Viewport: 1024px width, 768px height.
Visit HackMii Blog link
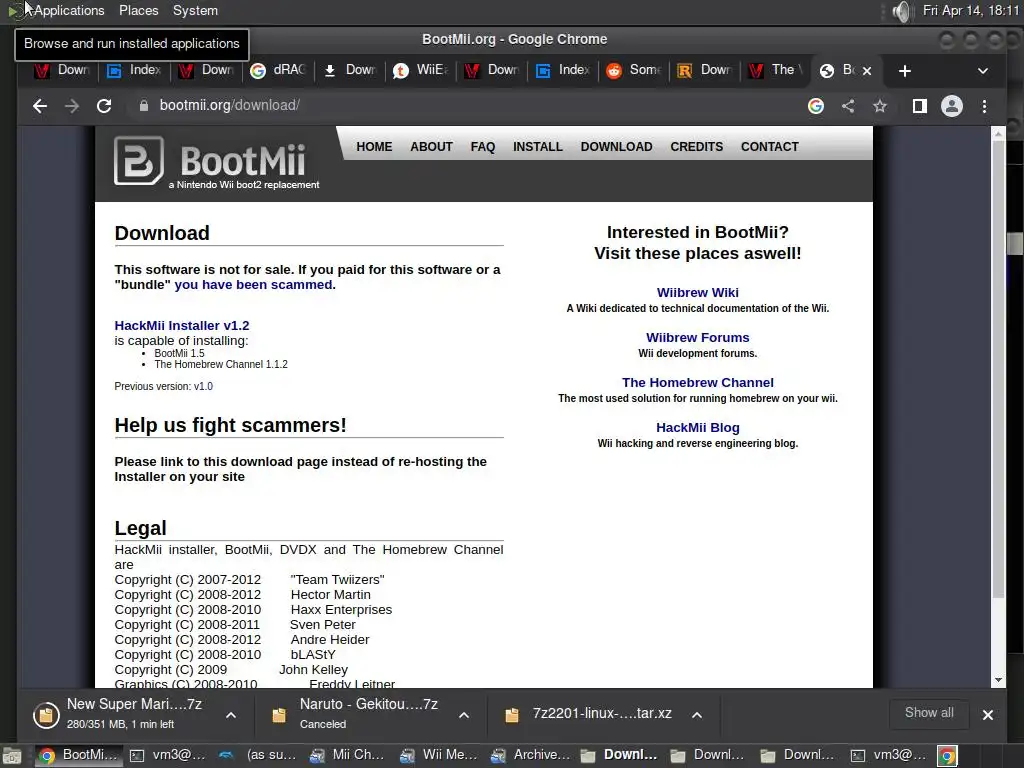697,428
